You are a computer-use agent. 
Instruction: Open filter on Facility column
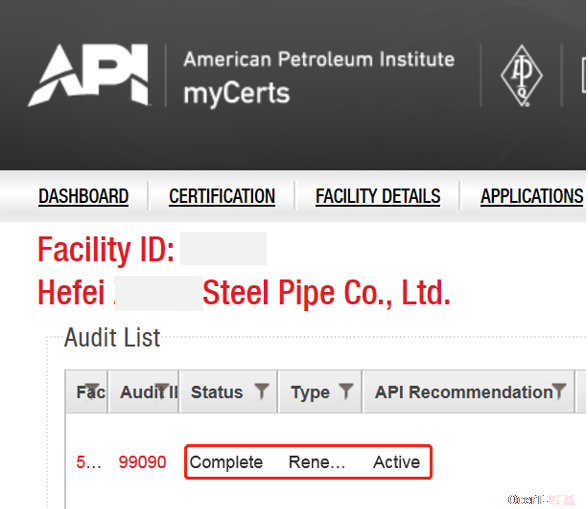point(92,392)
